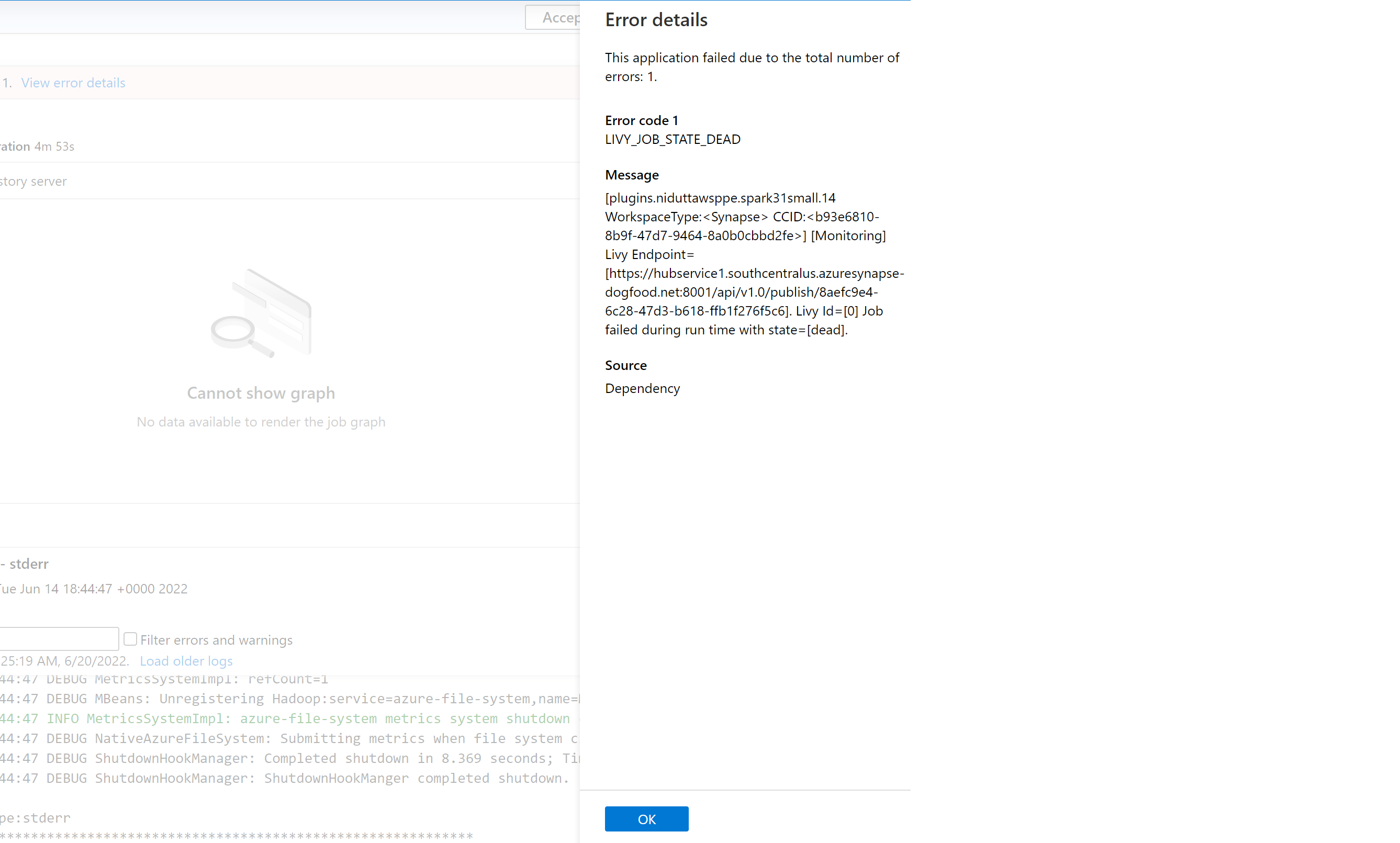The width and height of the screenshot is (1400, 843).
Task: Click the partially visible Accept button
Action: pos(554,18)
